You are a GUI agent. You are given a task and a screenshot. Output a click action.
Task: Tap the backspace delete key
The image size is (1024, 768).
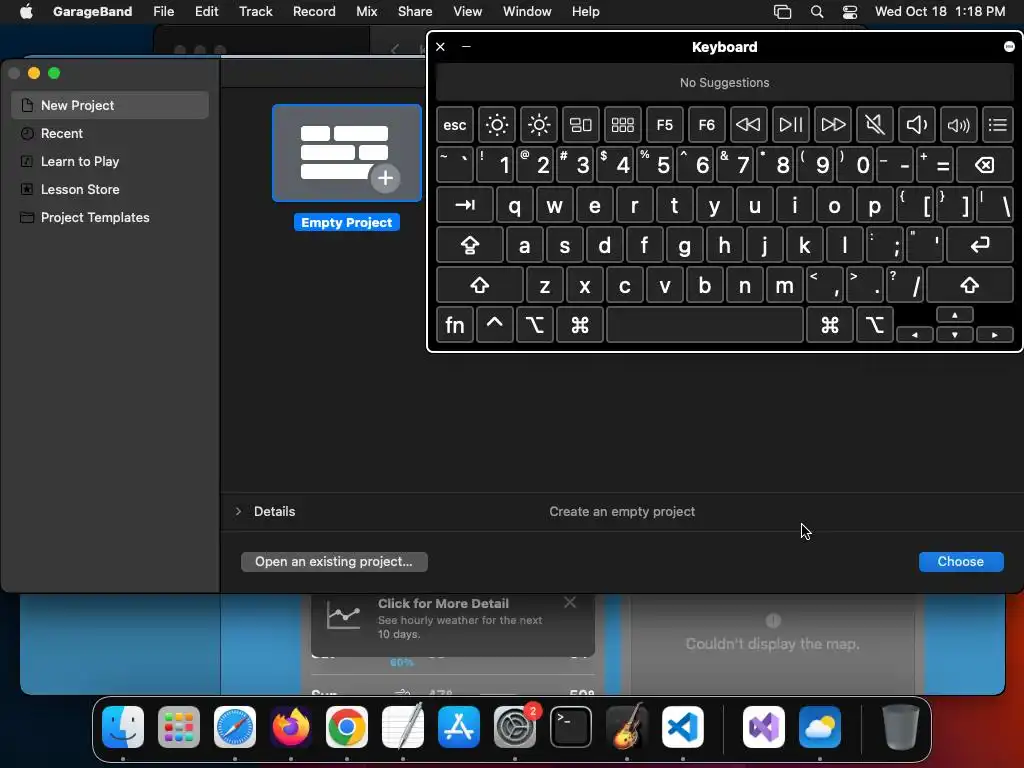click(985, 165)
